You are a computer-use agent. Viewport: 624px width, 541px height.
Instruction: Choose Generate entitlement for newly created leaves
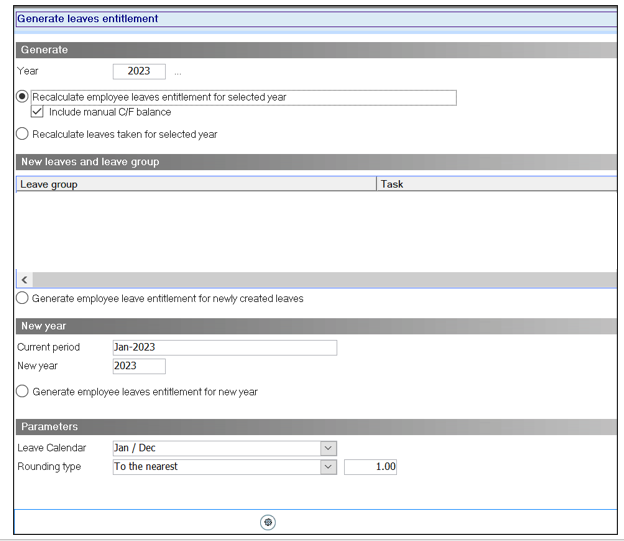[23, 298]
